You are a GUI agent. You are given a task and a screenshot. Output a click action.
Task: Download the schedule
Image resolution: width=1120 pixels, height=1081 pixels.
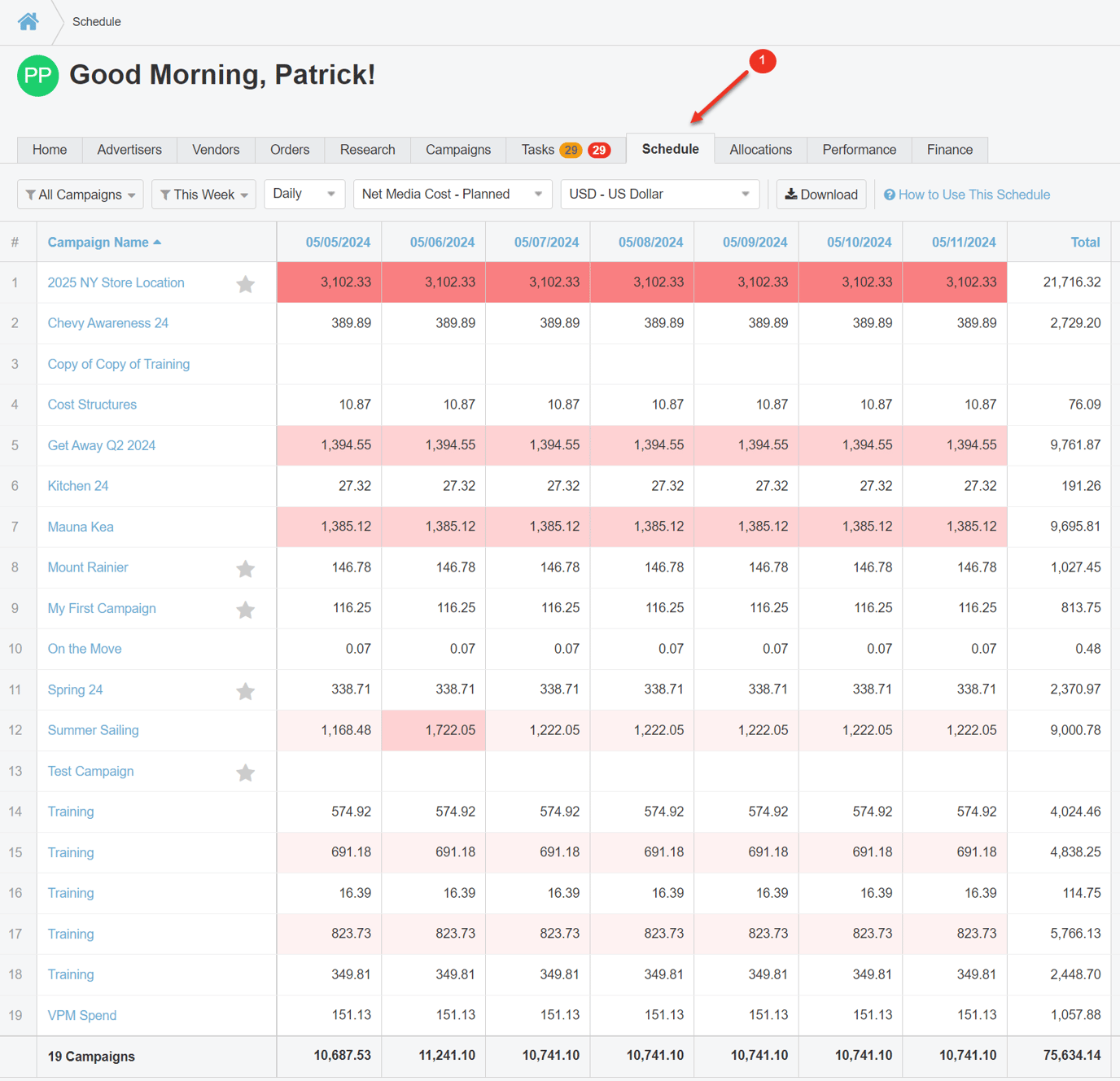[820, 195]
